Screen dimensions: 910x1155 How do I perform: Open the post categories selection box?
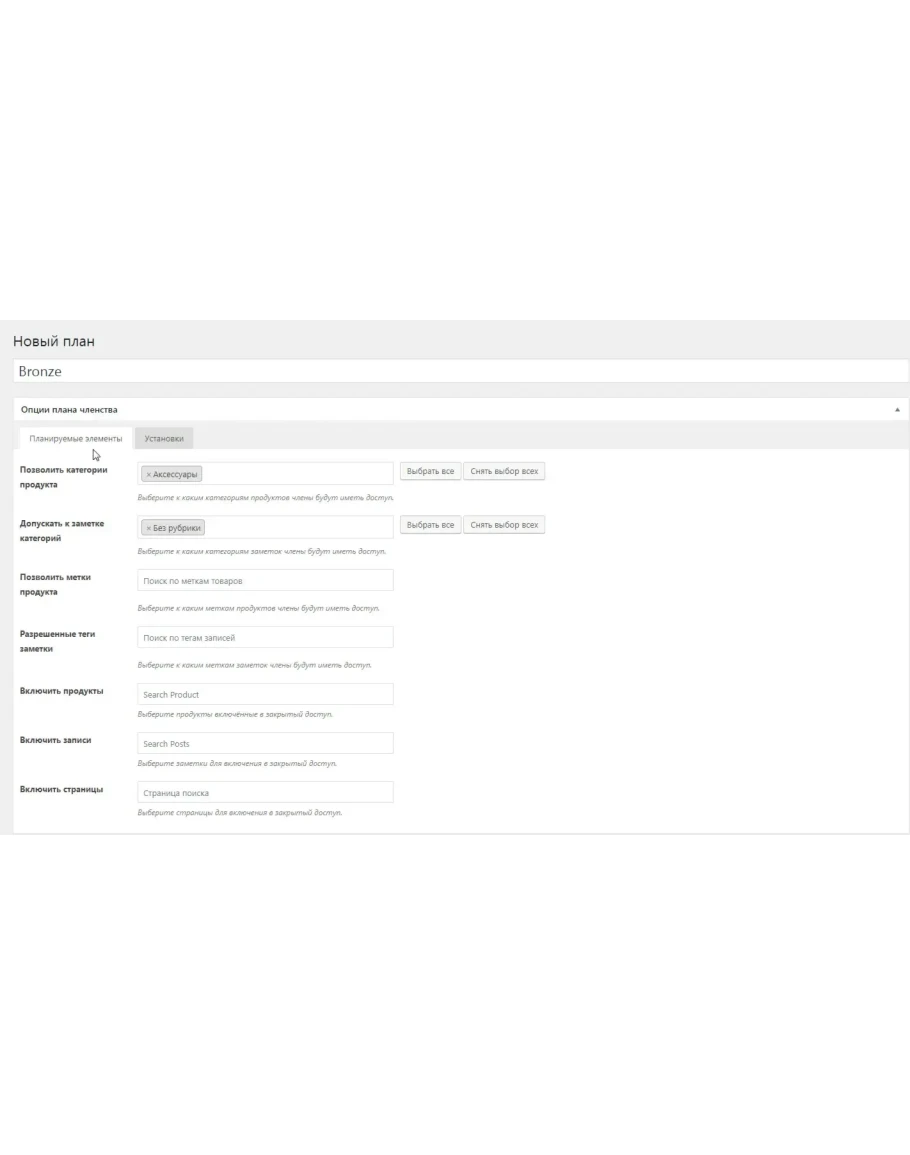coord(300,527)
